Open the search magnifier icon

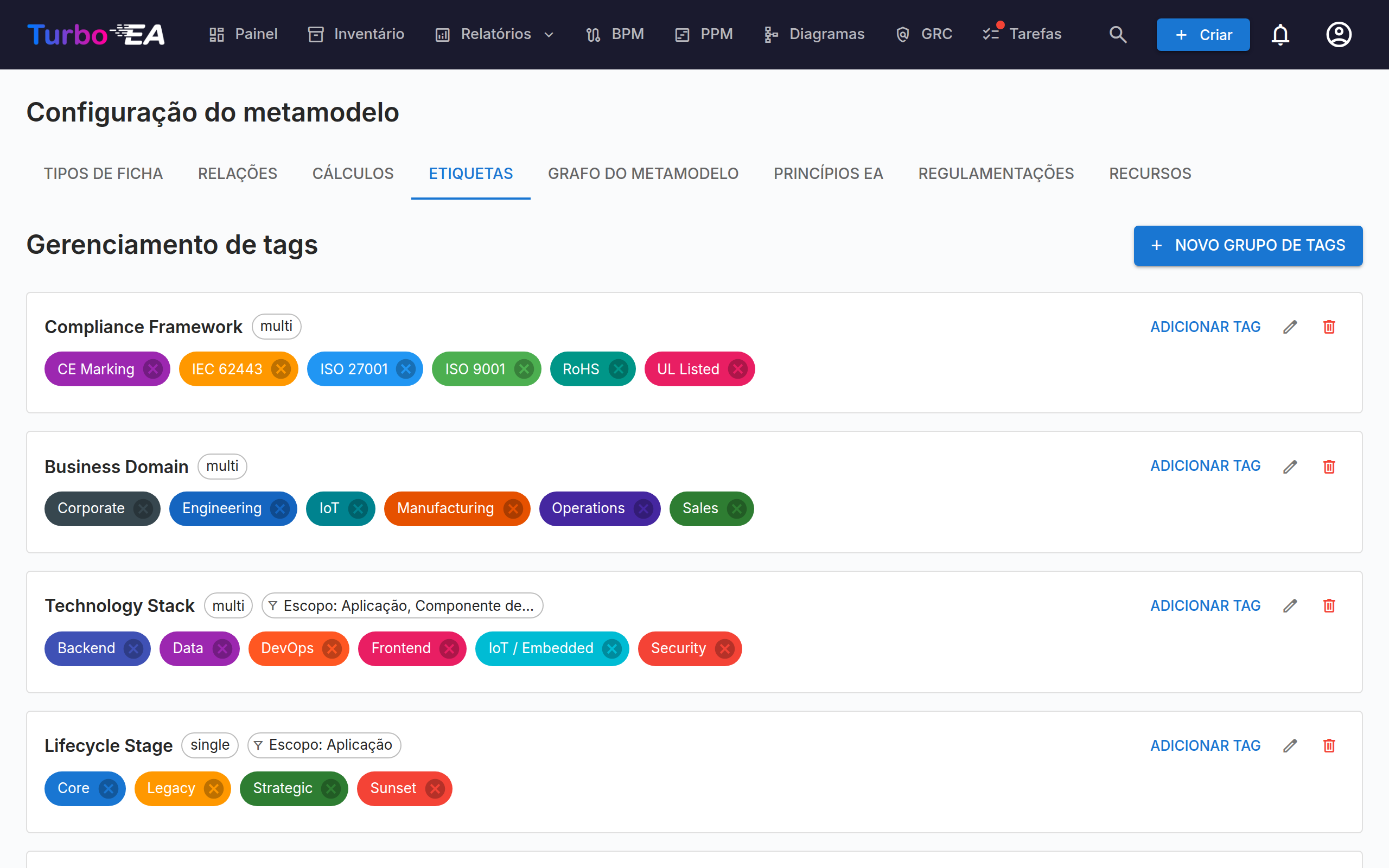point(1118,34)
